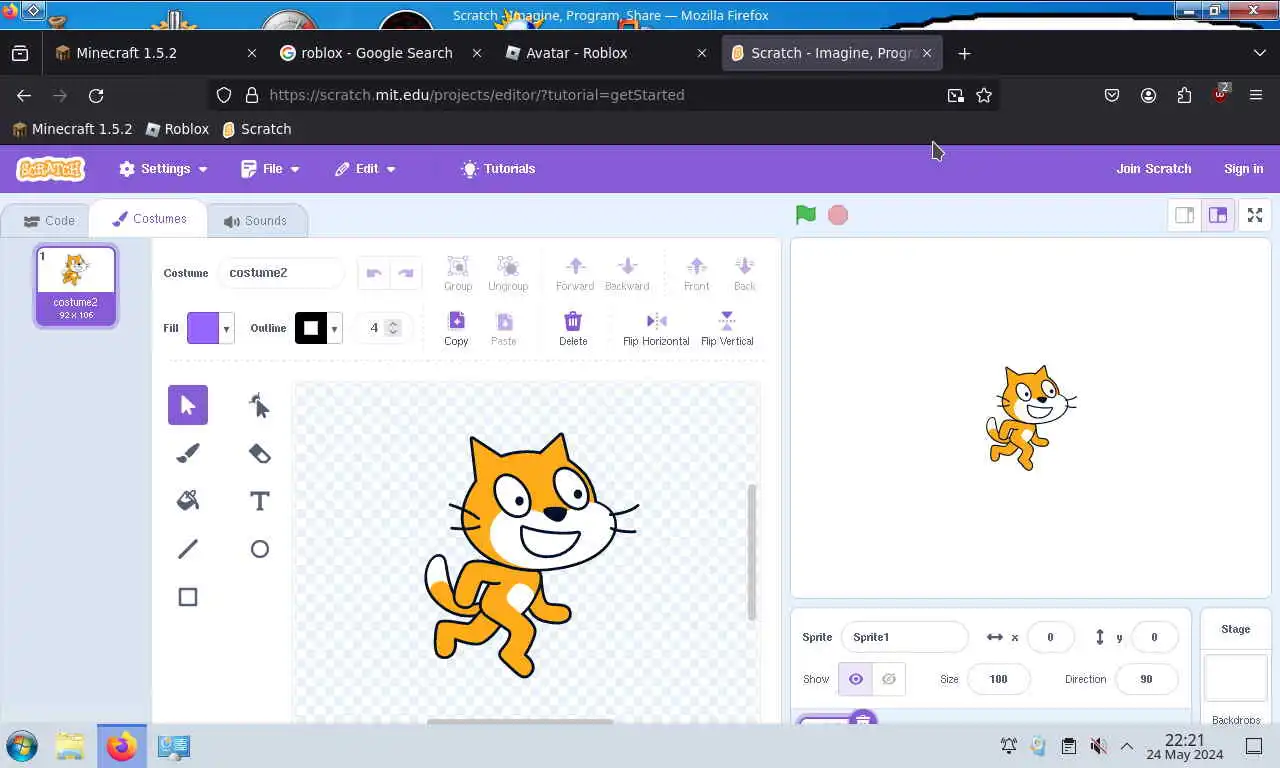Click the sprite Size field
The image size is (1280, 768).
[998, 679]
